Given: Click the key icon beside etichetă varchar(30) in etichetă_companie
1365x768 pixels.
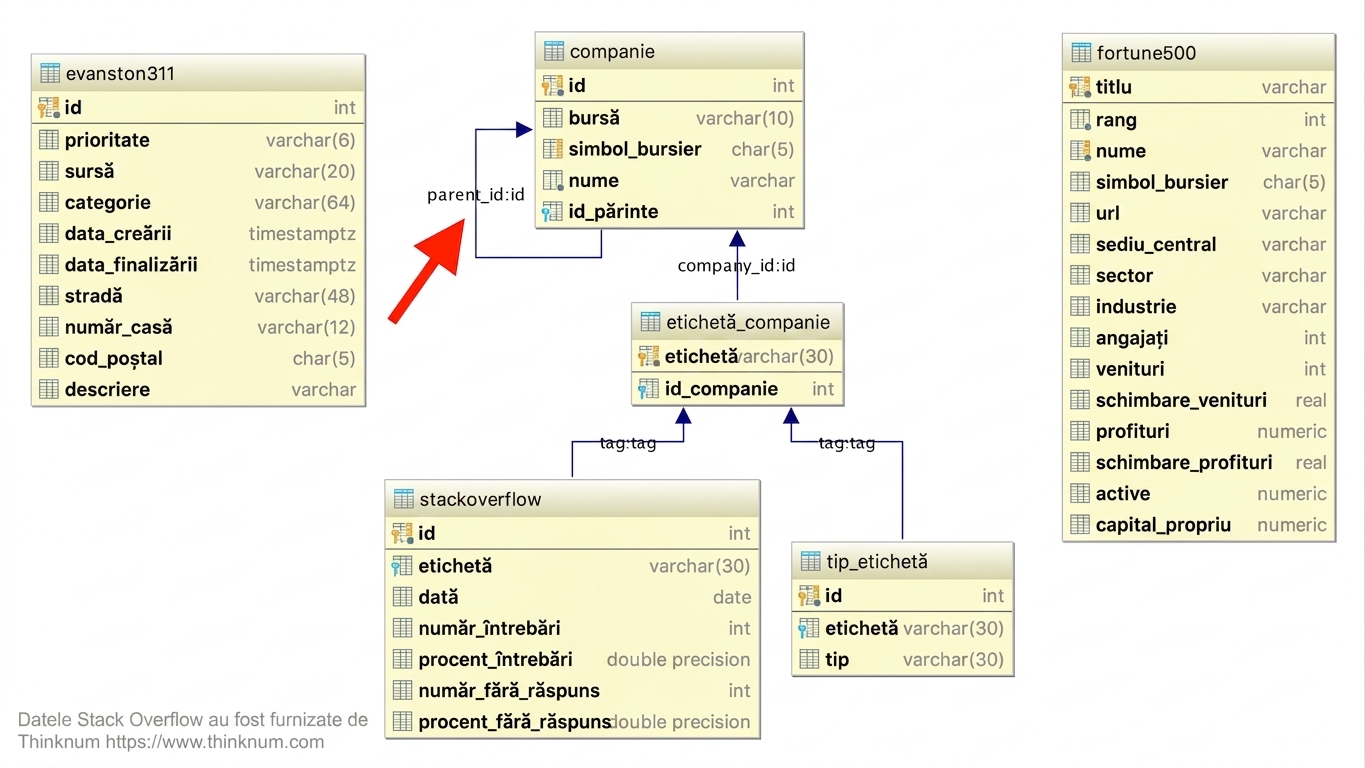Looking at the screenshot, I should coord(649,356).
